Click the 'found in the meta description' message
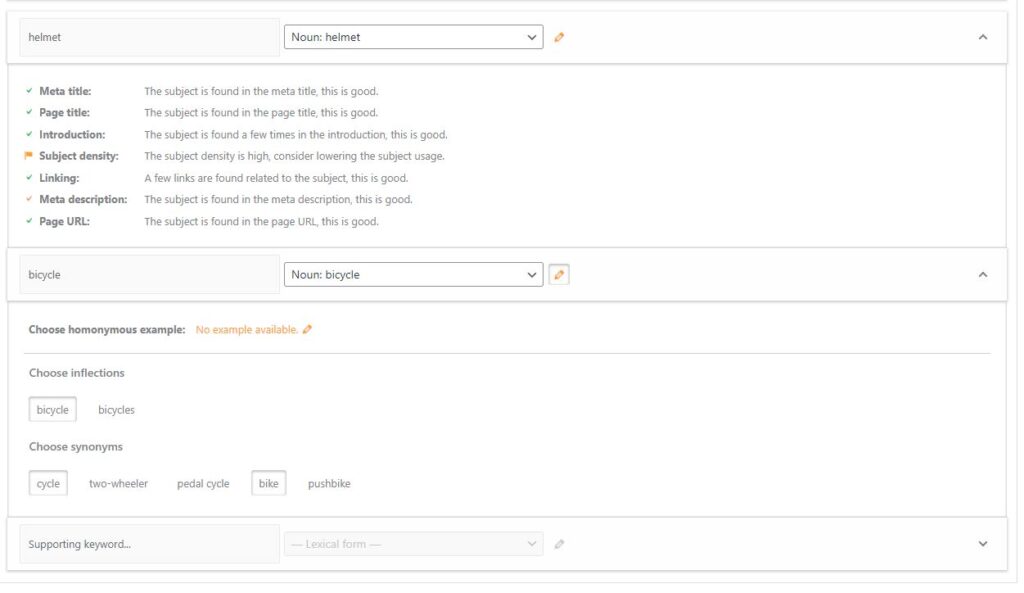1024x593 pixels. [x=278, y=199]
